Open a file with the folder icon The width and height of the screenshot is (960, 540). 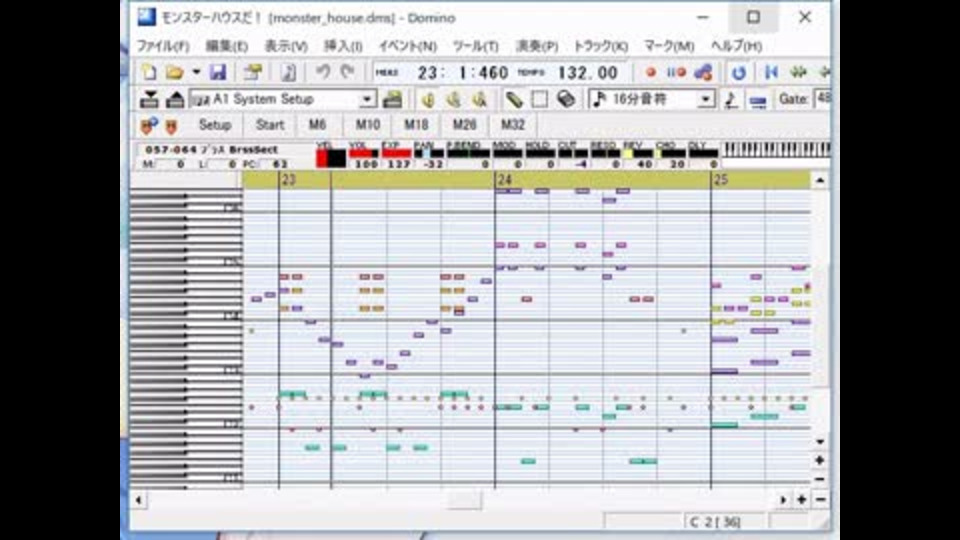point(174,72)
